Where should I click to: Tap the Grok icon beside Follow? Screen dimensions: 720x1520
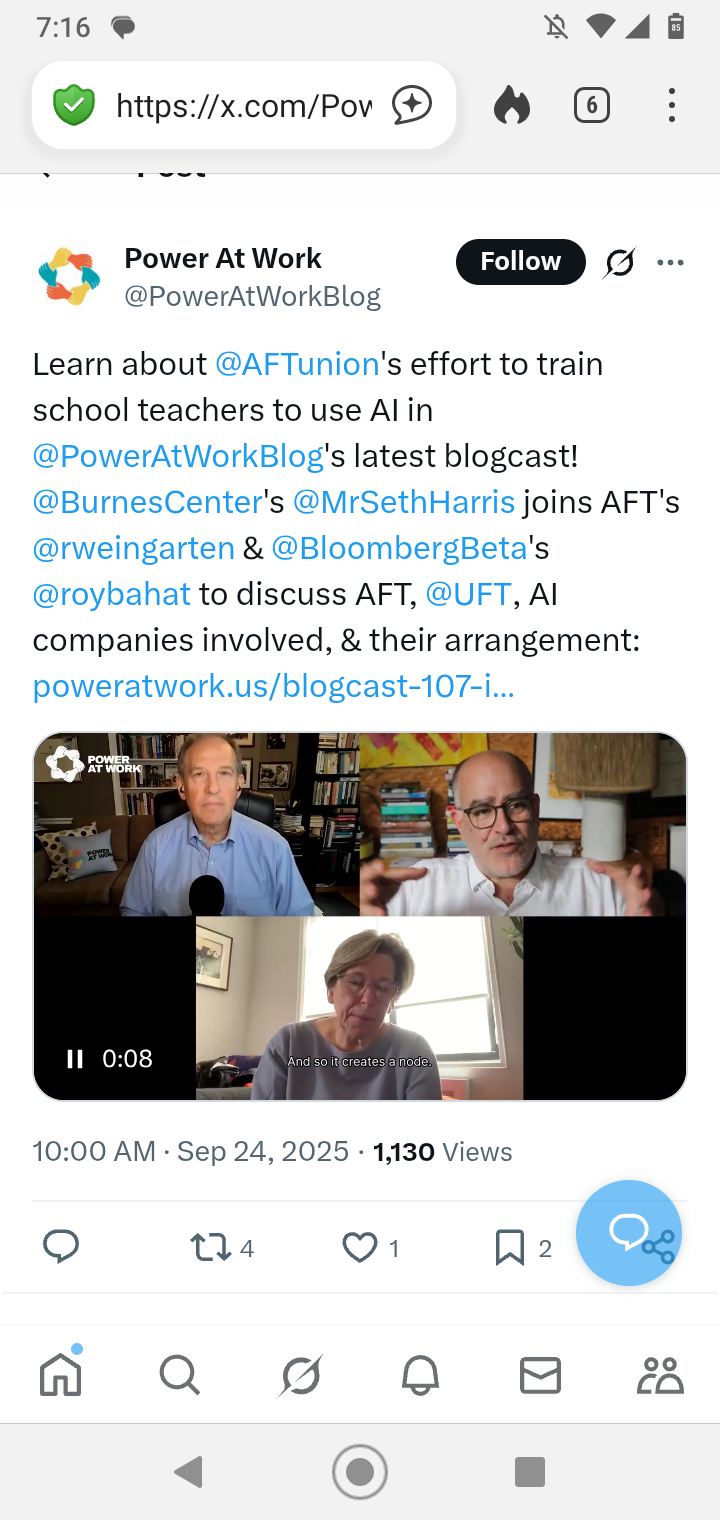pyautogui.click(x=620, y=262)
